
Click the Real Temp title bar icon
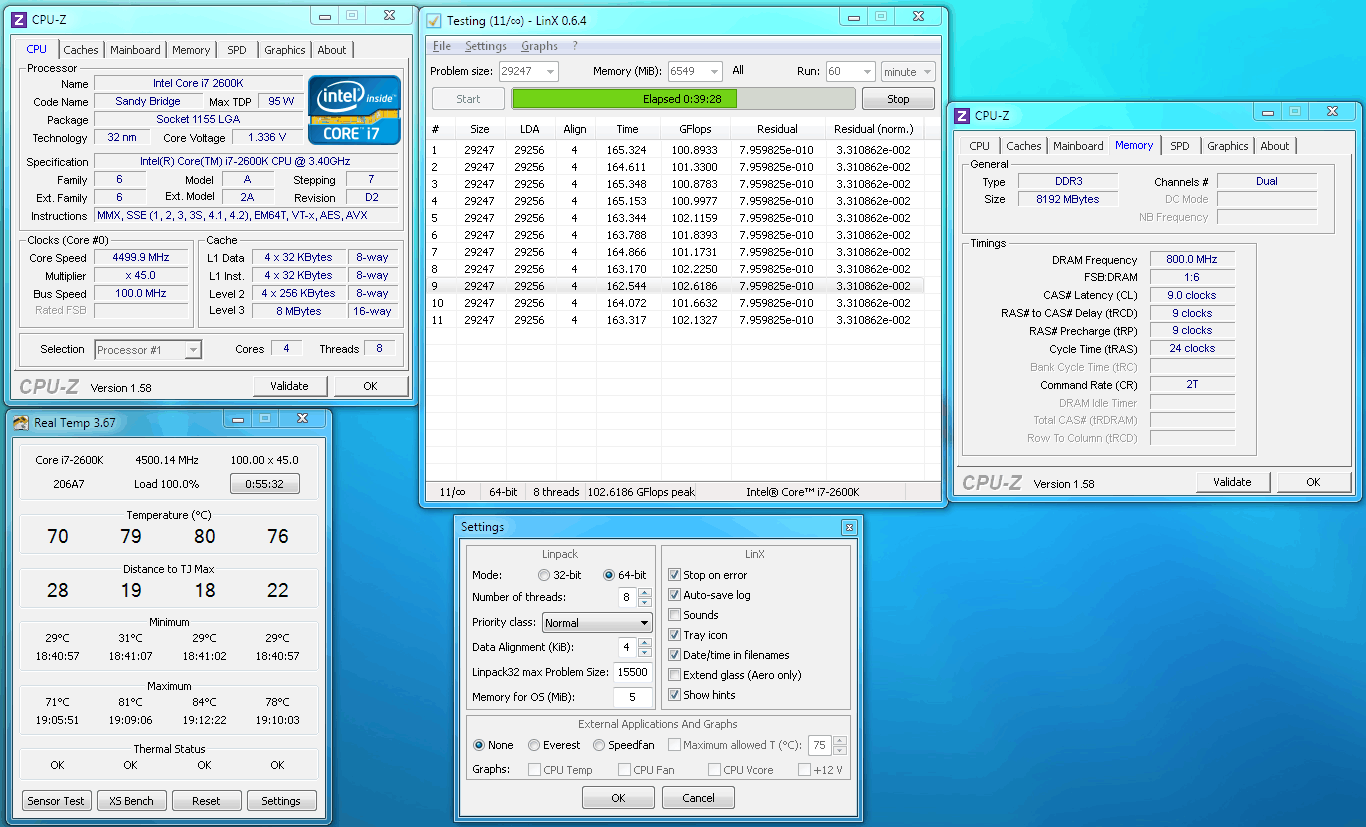[x=21, y=423]
